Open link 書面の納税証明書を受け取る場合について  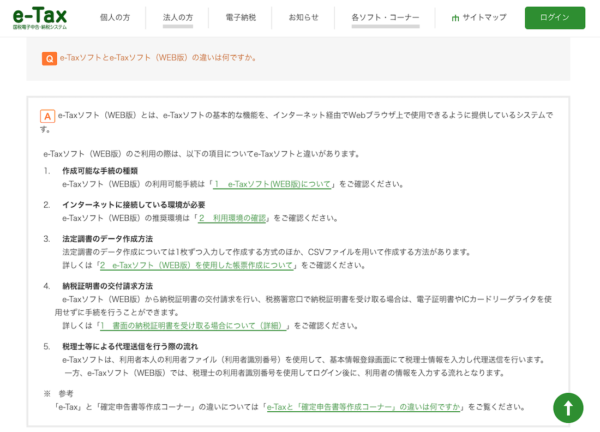tap(193, 326)
